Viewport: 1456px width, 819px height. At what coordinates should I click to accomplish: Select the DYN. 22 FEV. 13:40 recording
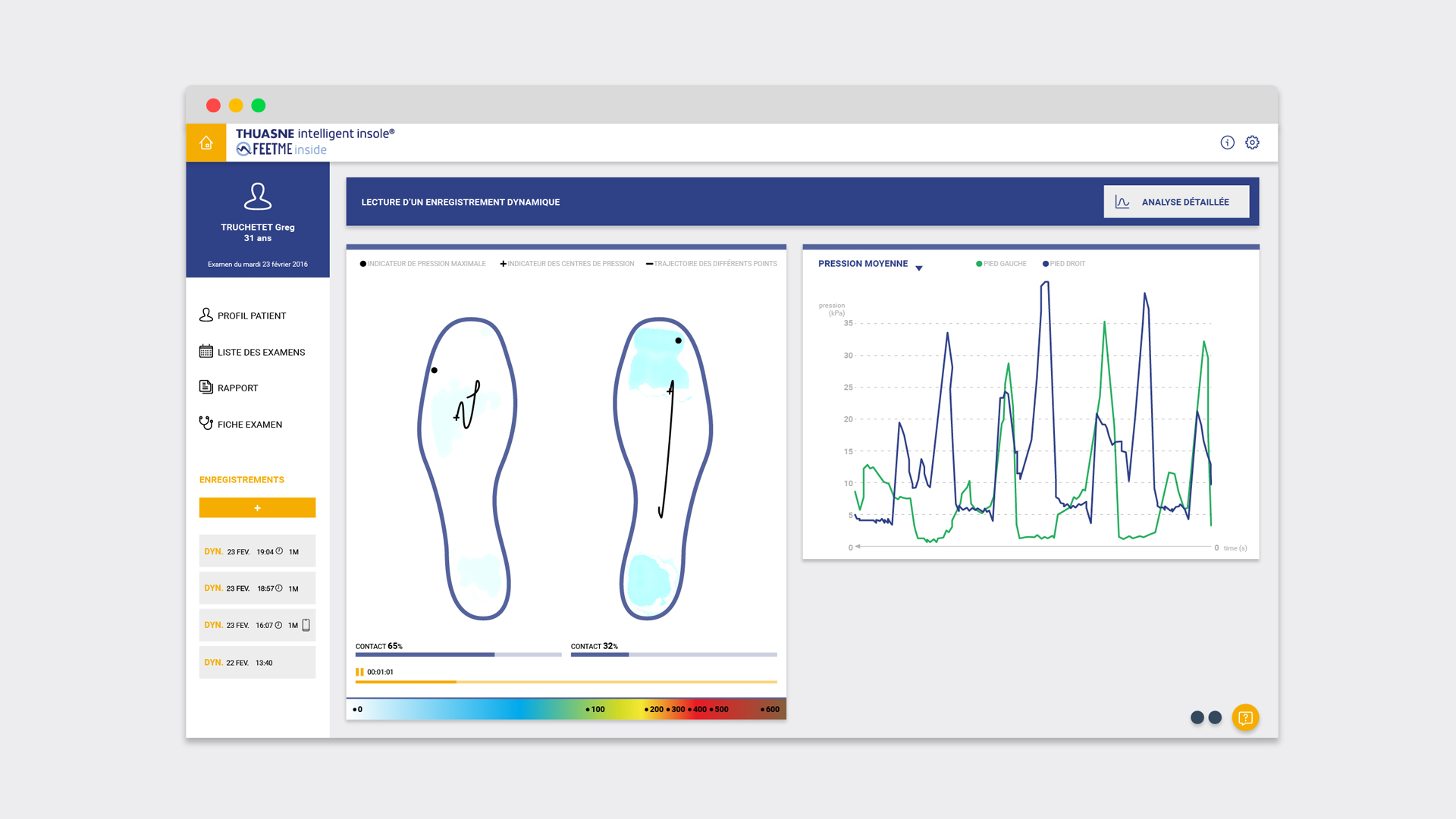click(257, 662)
